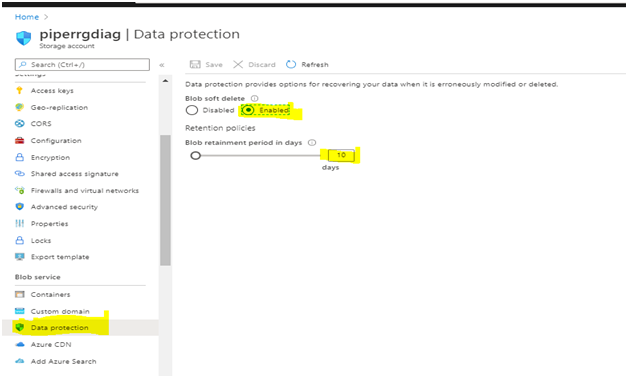Click the Export template monitor icon

click(19, 257)
